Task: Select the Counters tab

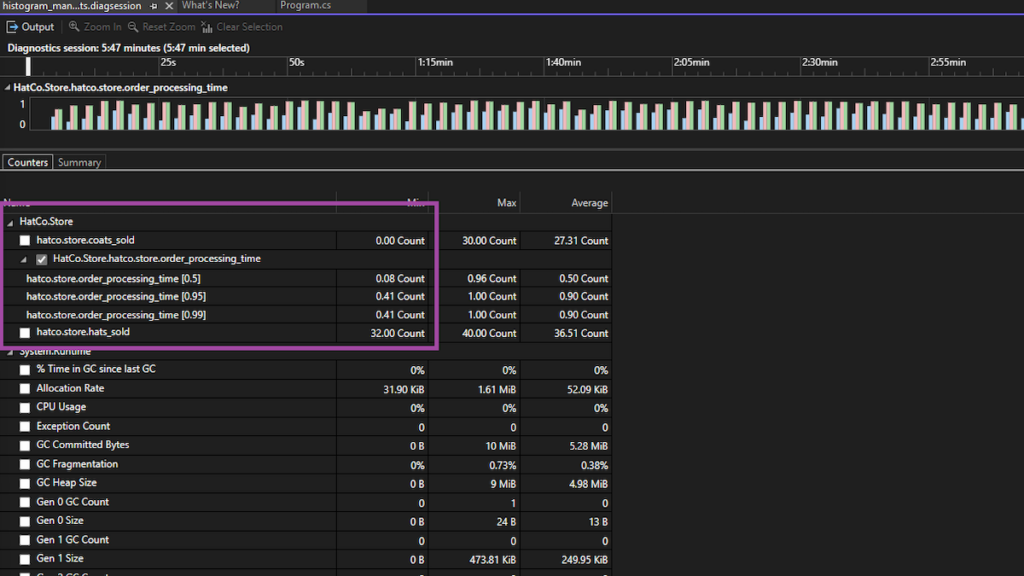Action: point(27,161)
